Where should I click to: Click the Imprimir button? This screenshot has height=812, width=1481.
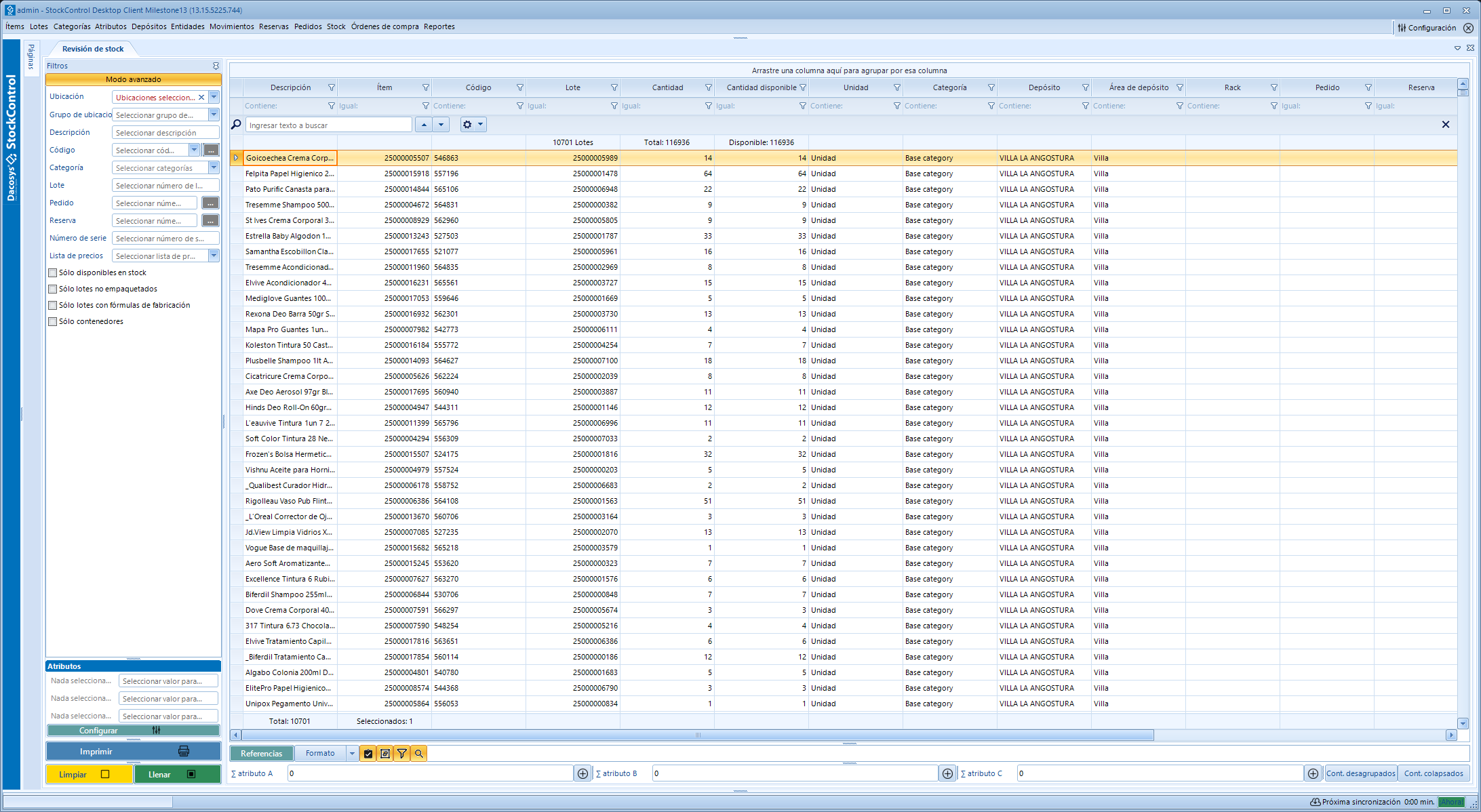click(133, 751)
